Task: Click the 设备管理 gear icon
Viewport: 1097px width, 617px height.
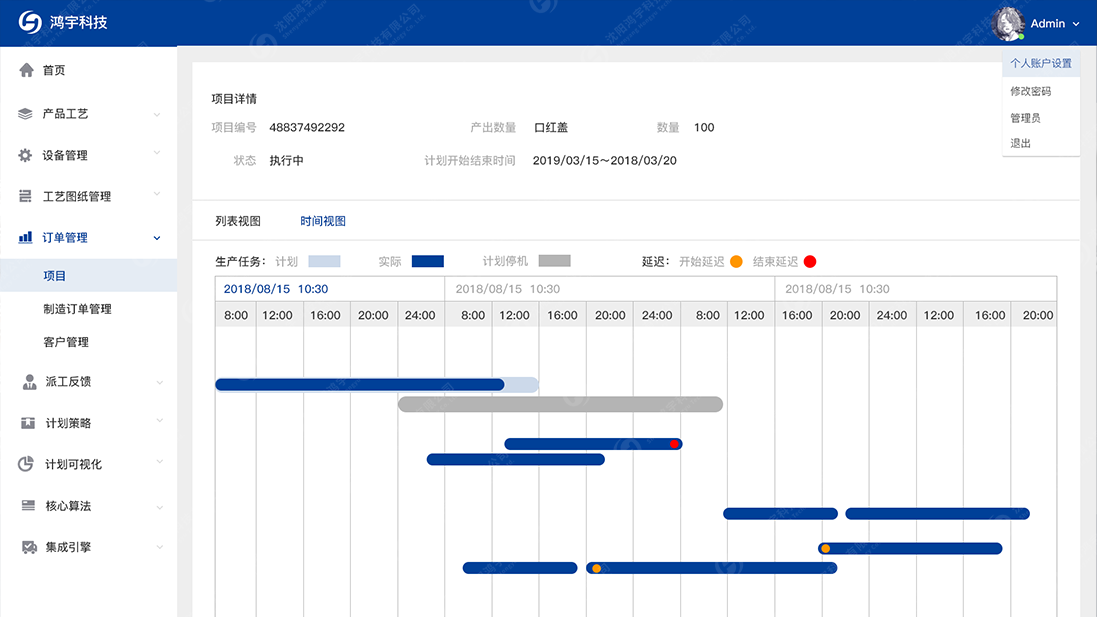Action: [26, 156]
